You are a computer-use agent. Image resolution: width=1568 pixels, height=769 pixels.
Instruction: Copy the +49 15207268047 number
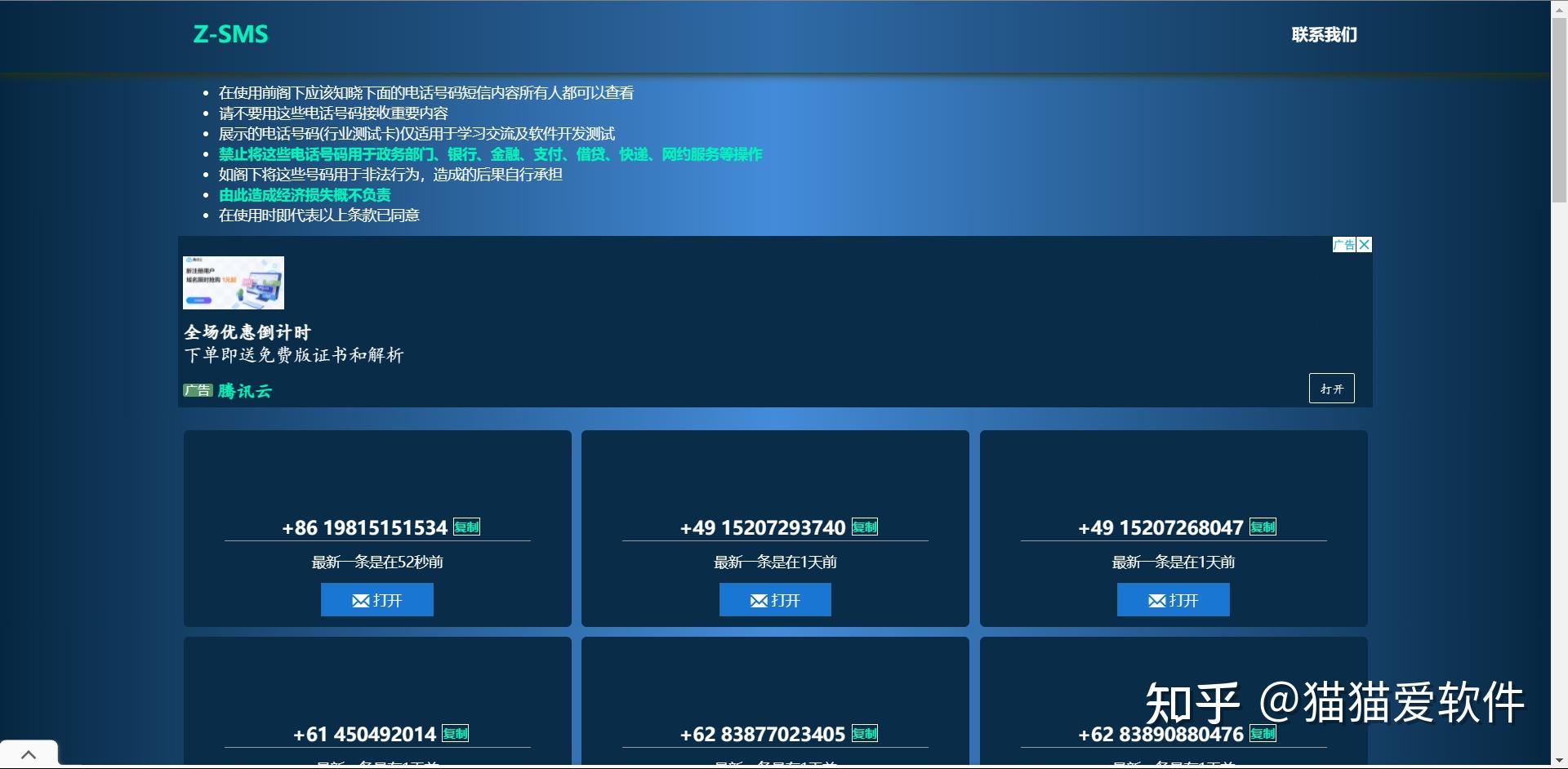(1263, 527)
